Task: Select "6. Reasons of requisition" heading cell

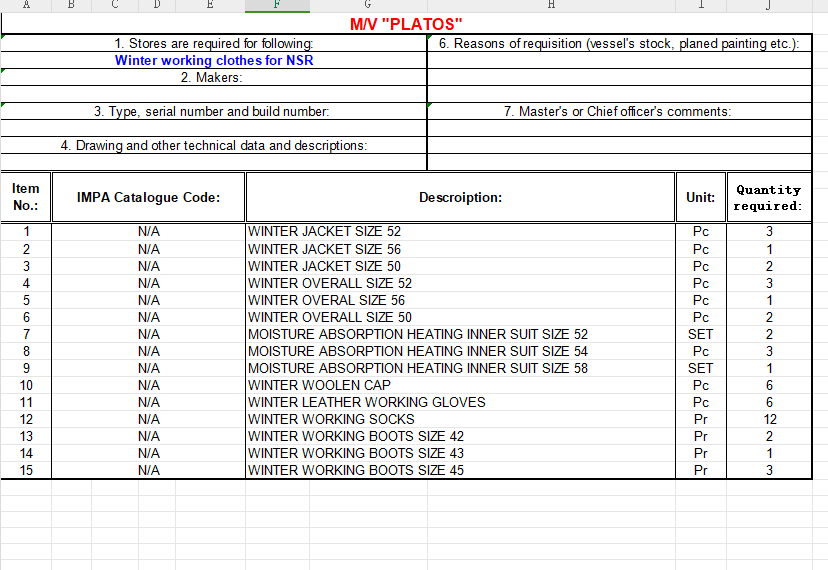Action: 617,43
